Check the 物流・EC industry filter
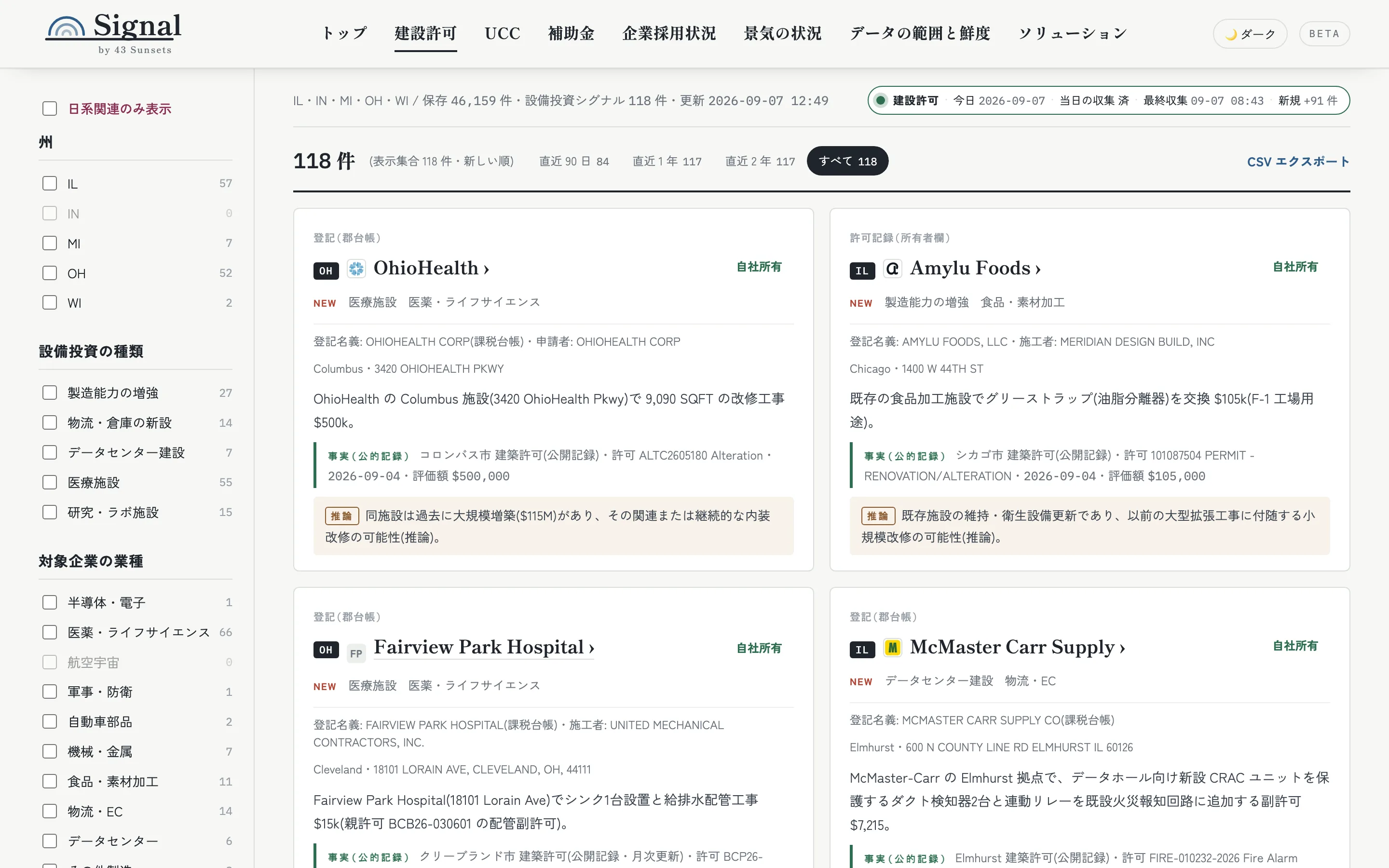The image size is (1389, 868). click(x=50, y=811)
